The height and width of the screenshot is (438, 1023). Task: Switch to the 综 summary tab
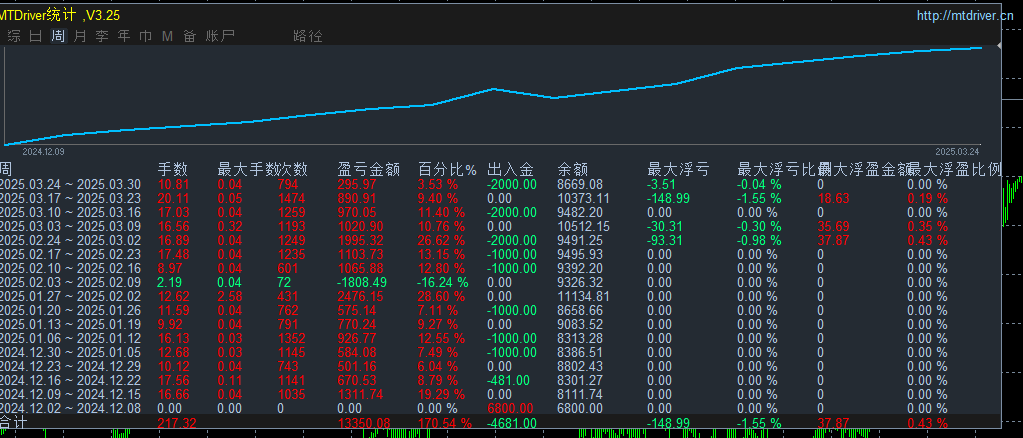(13, 37)
